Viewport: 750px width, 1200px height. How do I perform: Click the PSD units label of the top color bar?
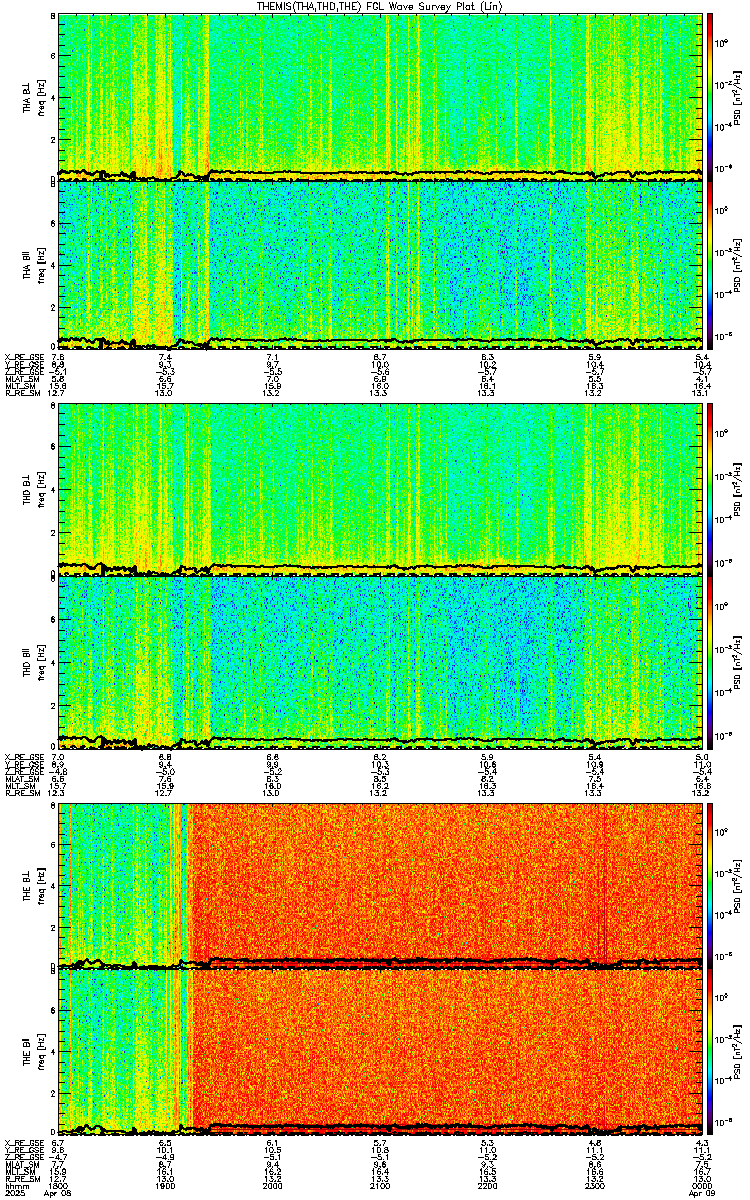pyautogui.click(x=738, y=97)
